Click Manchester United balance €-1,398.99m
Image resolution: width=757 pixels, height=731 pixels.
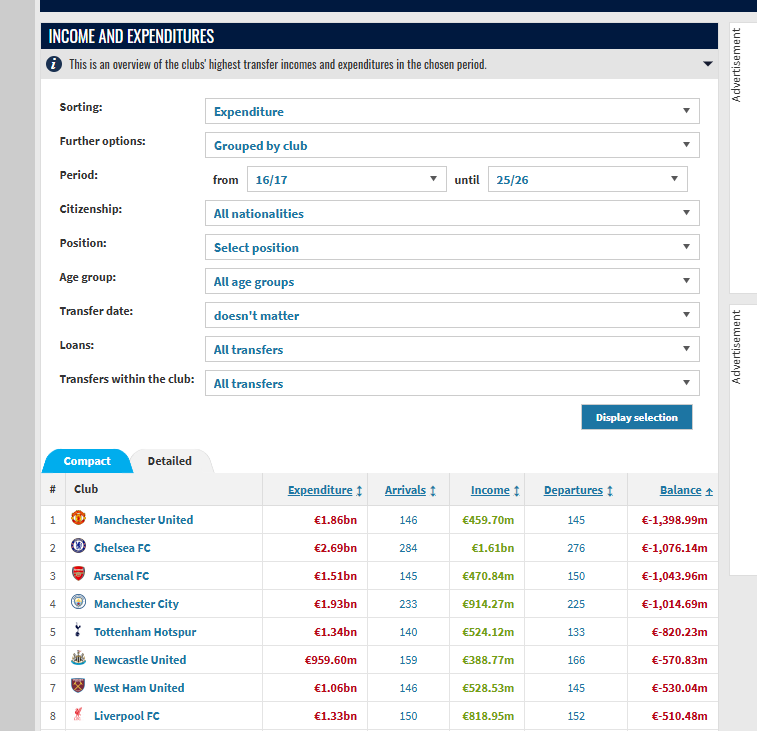click(x=674, y=520)
